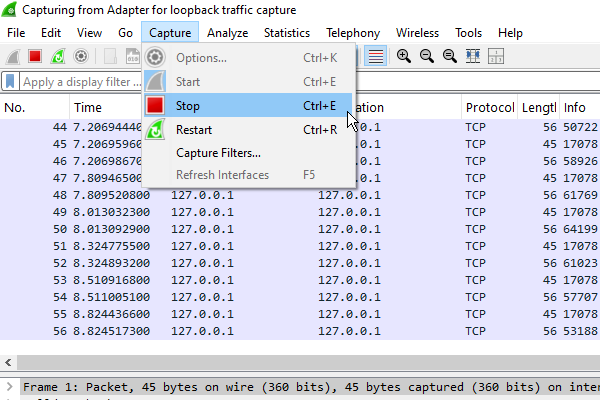Screen dimensions: 600x400
Task: Select packet 48 at 7.809520800
Action: [x=300, y=195]
